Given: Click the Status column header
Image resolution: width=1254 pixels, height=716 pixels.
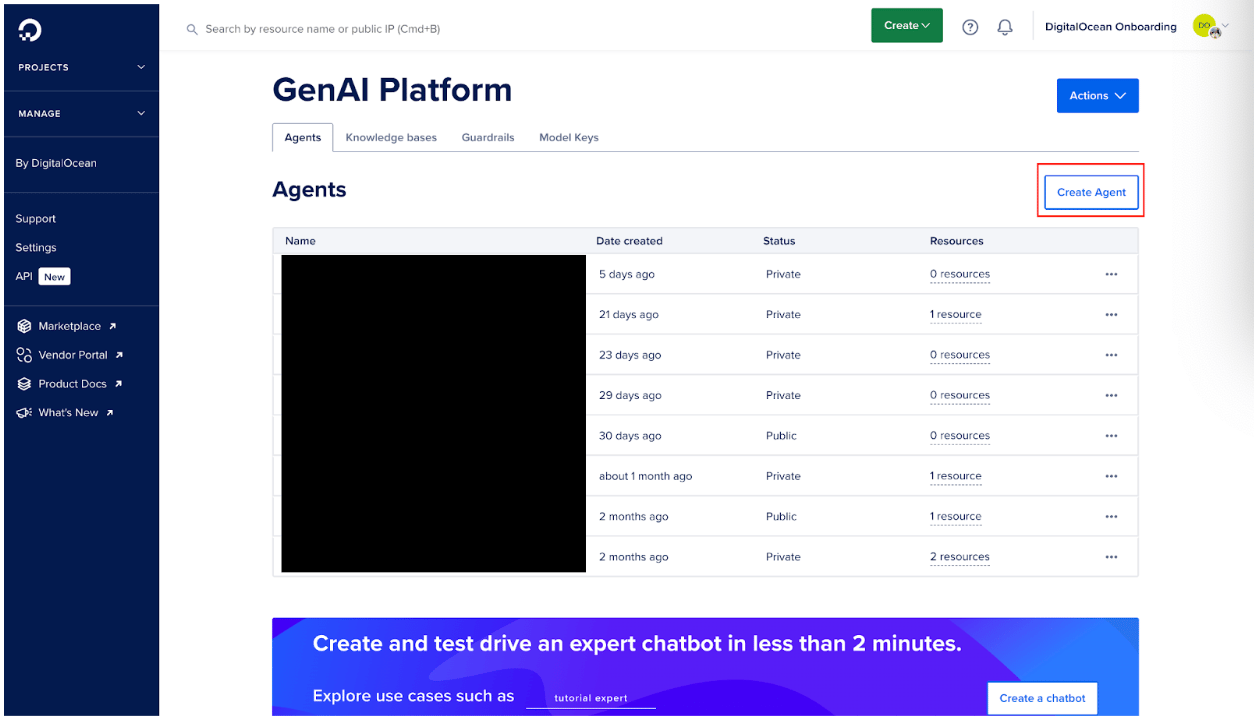Looking at the screenshot, I should pyautogui.click(x=779, y=241).
